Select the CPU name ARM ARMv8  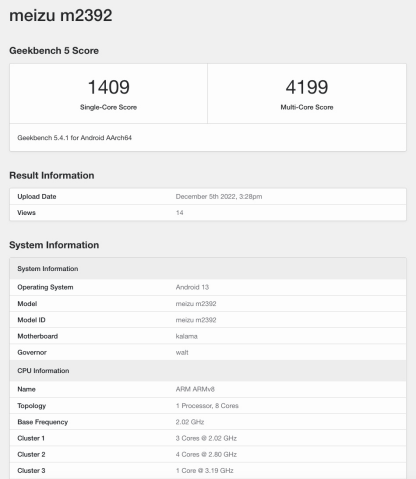click(x=195, y=389)
